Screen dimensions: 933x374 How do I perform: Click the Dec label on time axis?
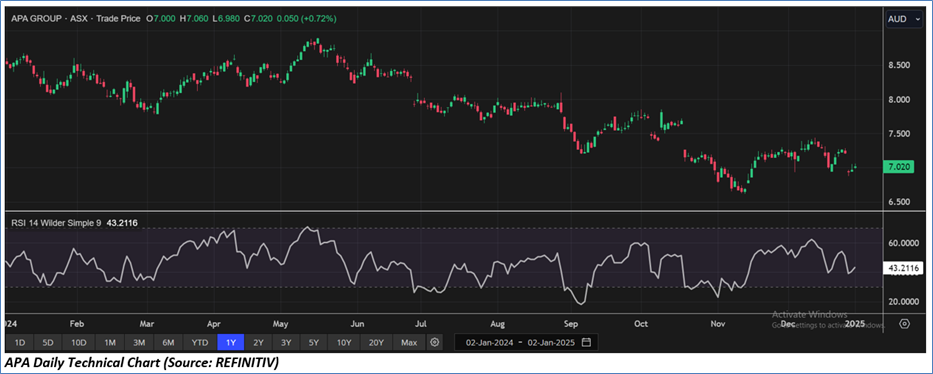point(788,324)
